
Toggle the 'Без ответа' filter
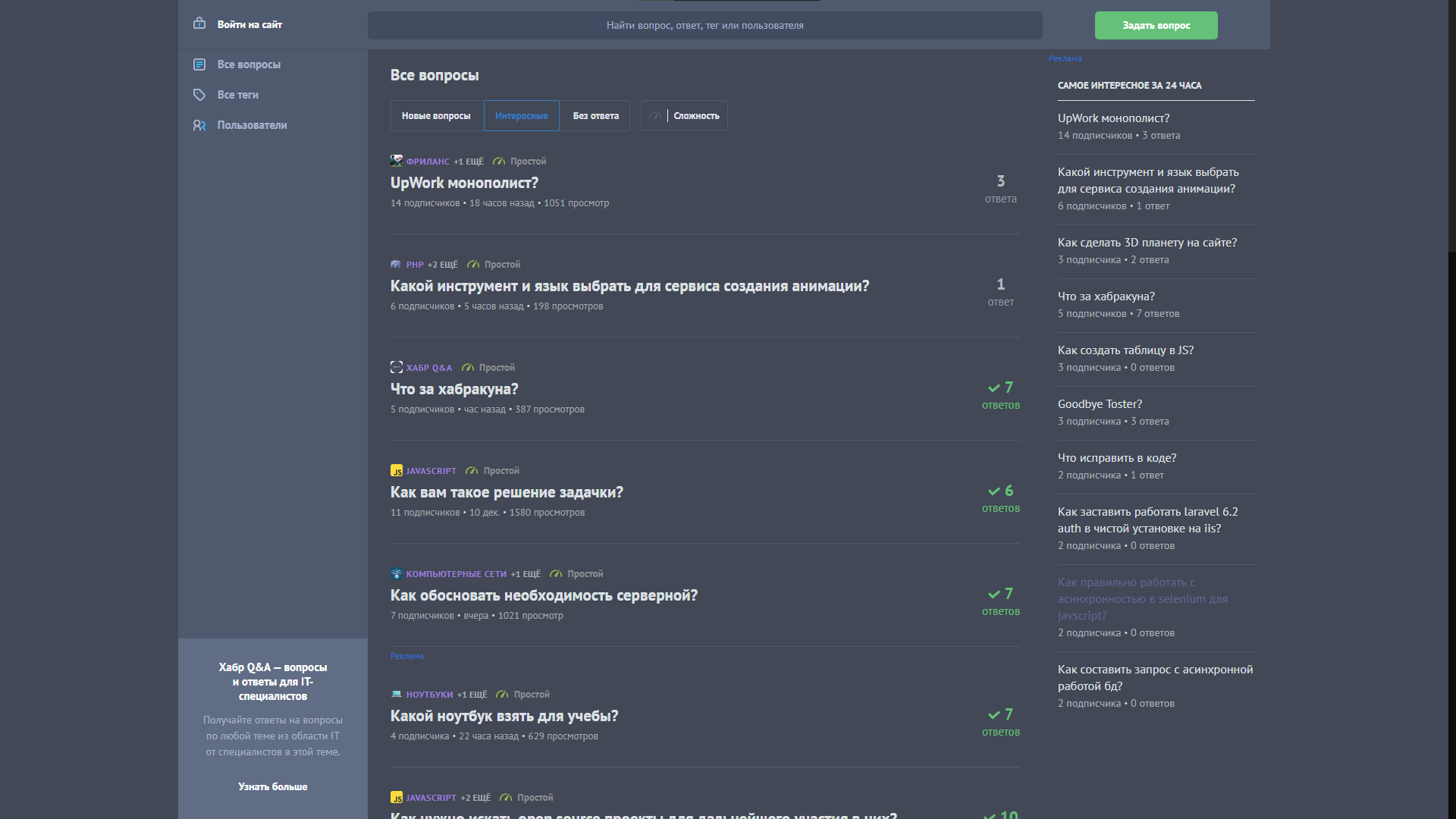pyautogui.click(x=595, y=115)
